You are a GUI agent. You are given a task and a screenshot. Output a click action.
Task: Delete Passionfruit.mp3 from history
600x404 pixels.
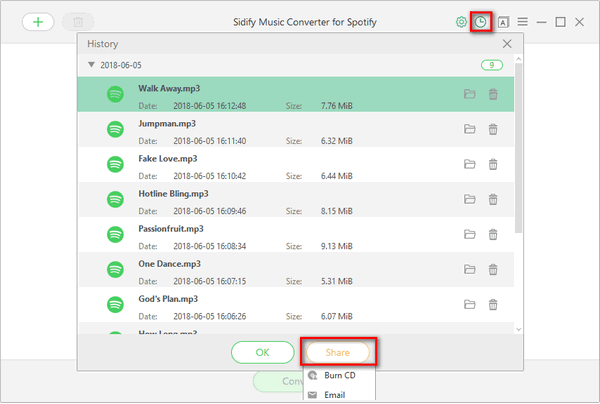click(493, 234)
